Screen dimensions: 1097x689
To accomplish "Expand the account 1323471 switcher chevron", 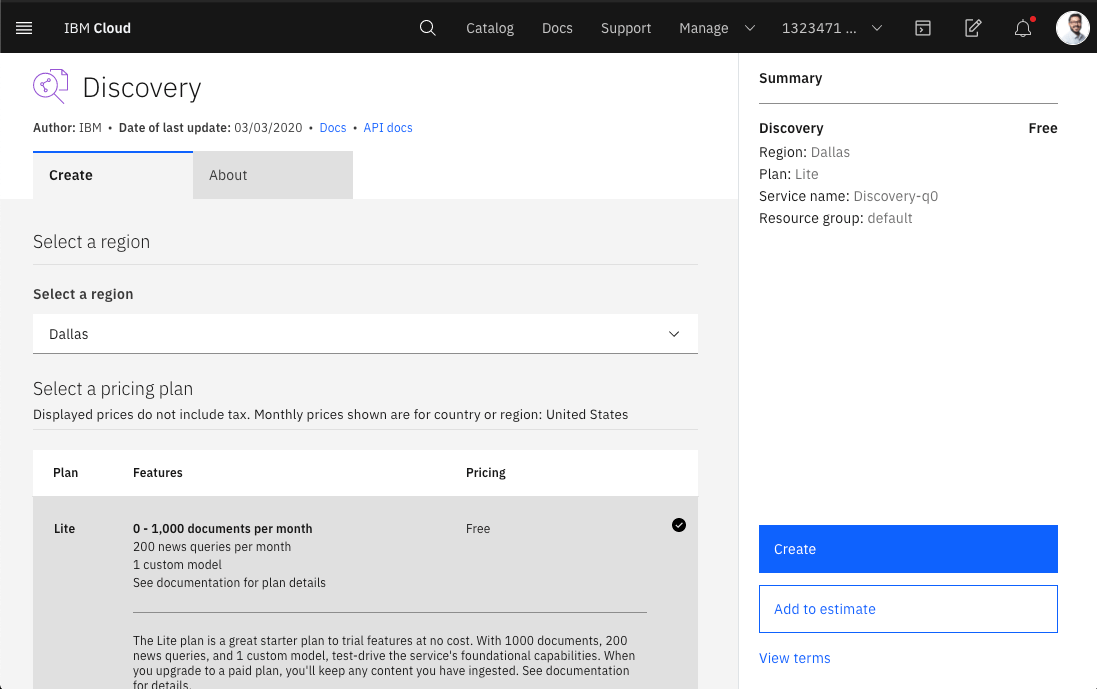I will click(877, 28).
